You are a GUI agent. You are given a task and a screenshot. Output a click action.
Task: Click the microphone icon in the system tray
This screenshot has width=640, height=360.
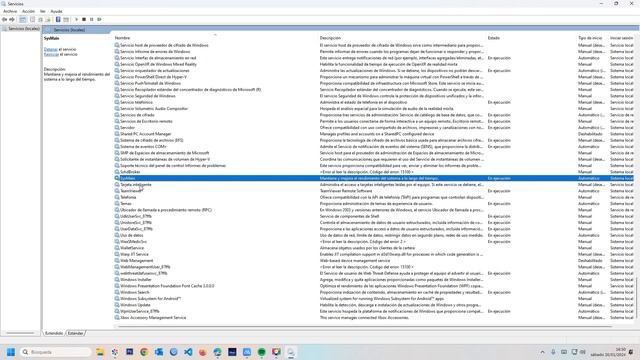point(553,352)
